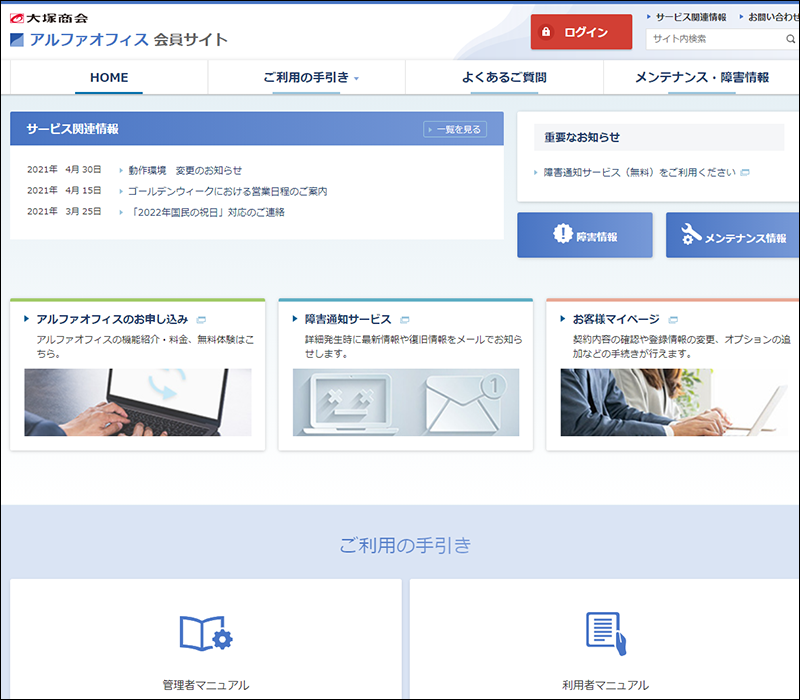The height and width of the screenshot is (700, 800).
Task: Open the お問い合わせ header link
Action: pos(773,17)
